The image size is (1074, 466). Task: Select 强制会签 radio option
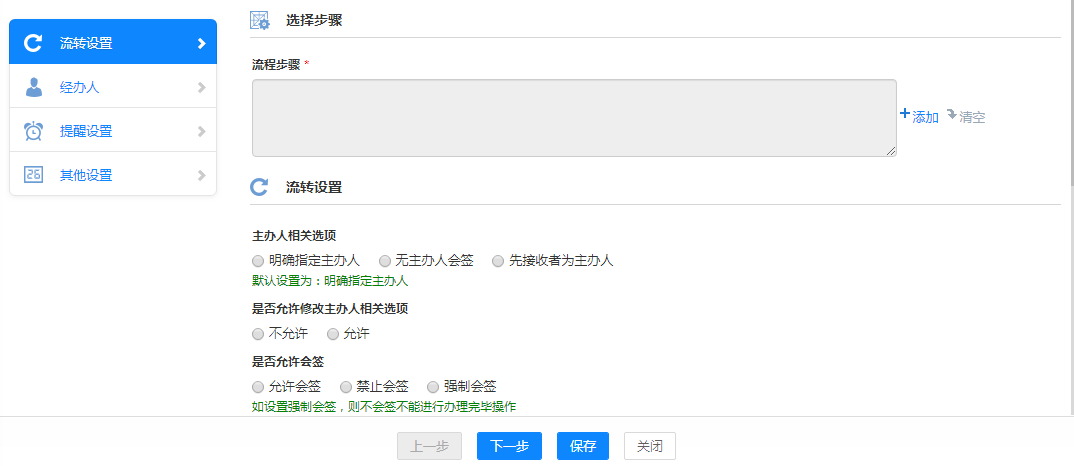click(x=433, y=386)
